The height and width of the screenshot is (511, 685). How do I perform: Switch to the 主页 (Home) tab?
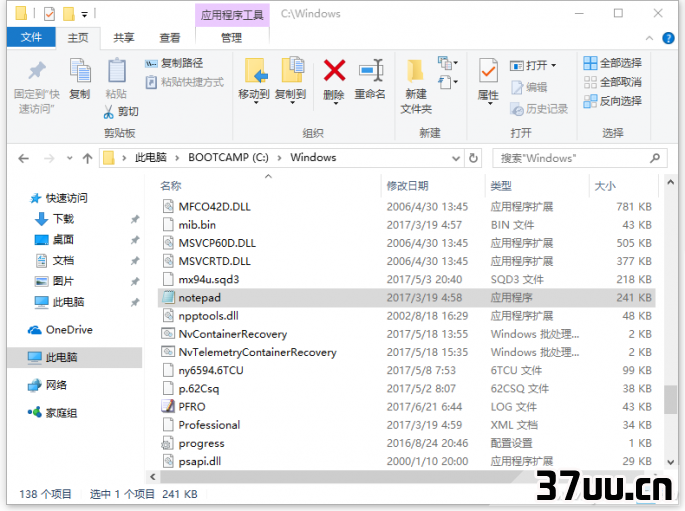coord(78,38)
